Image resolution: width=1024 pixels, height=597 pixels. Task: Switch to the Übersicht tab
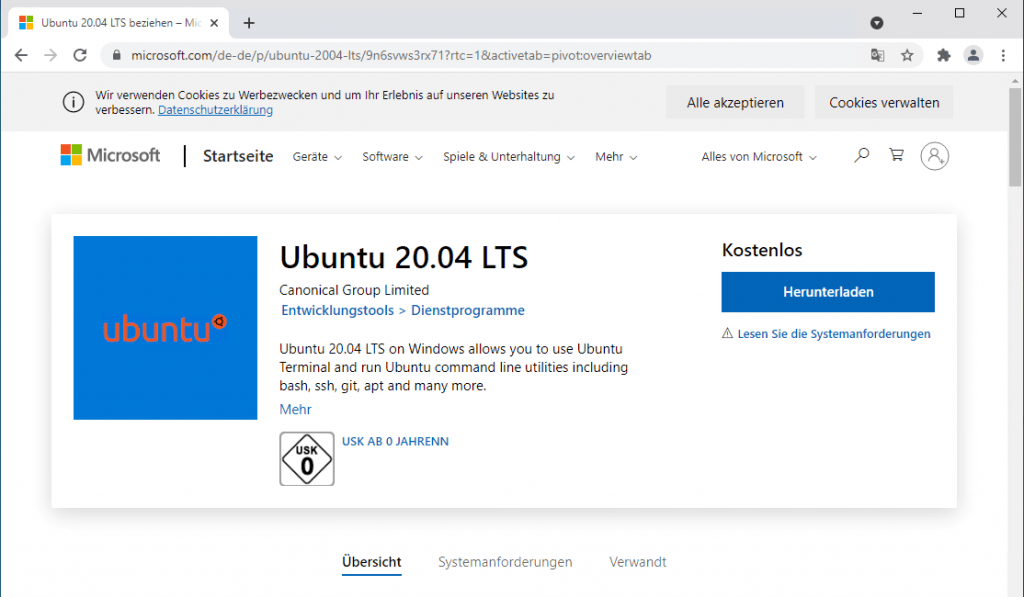[x=372, y=562]
